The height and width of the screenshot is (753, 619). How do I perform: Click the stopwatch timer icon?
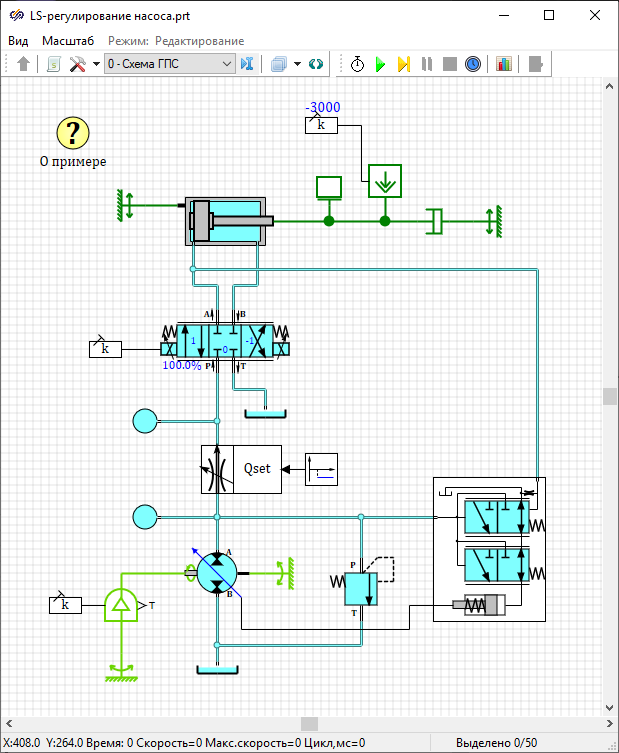357,64
